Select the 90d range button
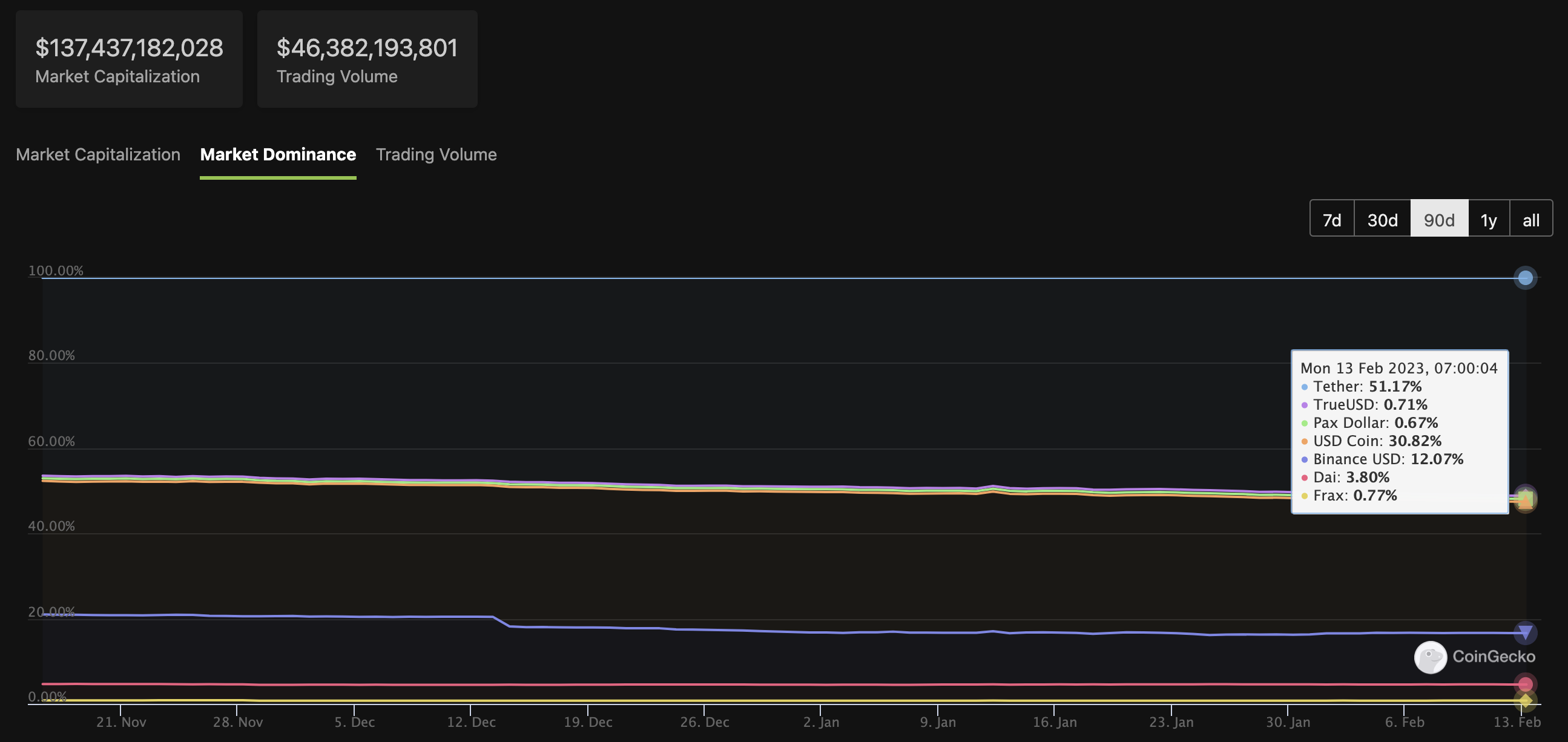Screen dimensions: 1568x742 [1439, 219]
